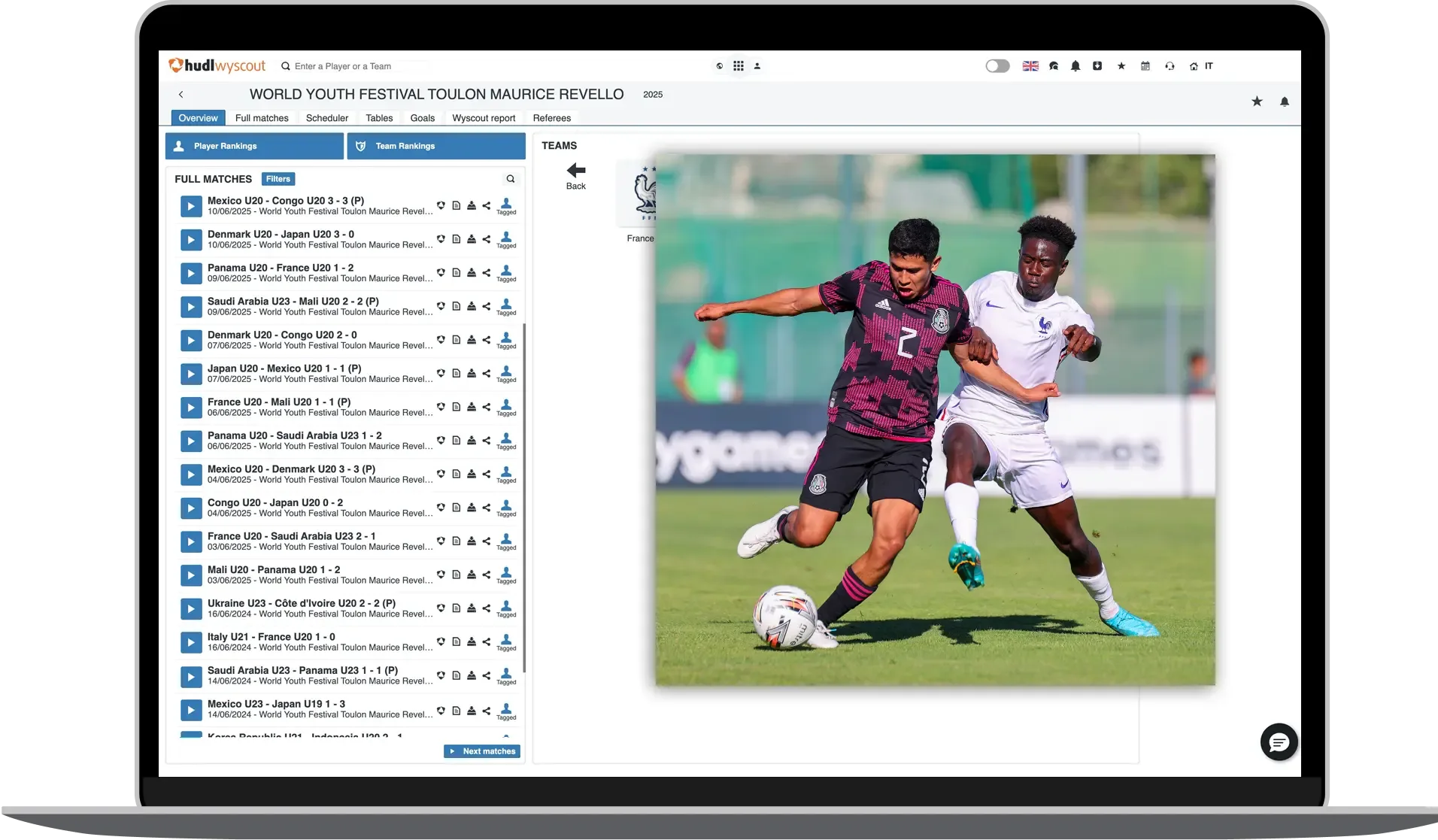Open the calendar icon in top bar
This screenshot has width=1438, height=840.
tap(1145, 66)
